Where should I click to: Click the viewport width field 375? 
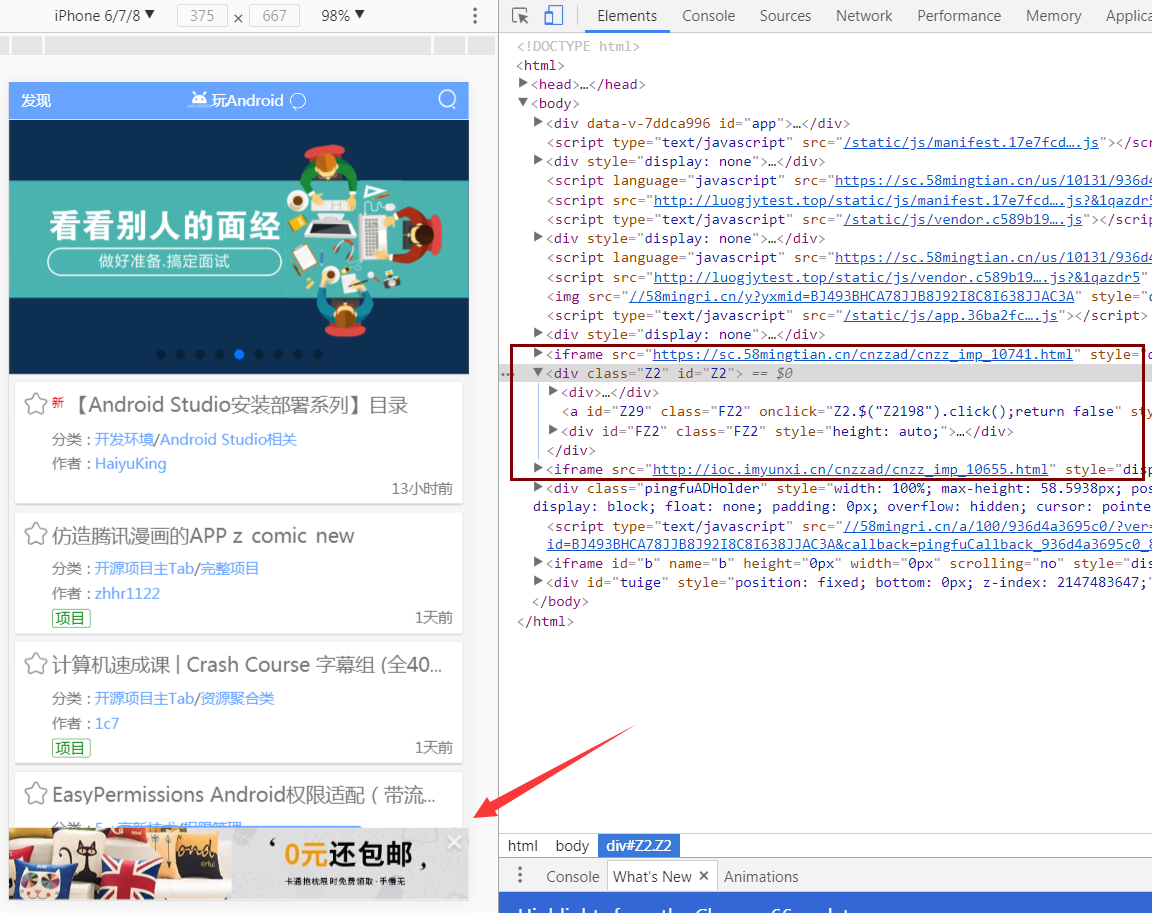click(201, 15)
